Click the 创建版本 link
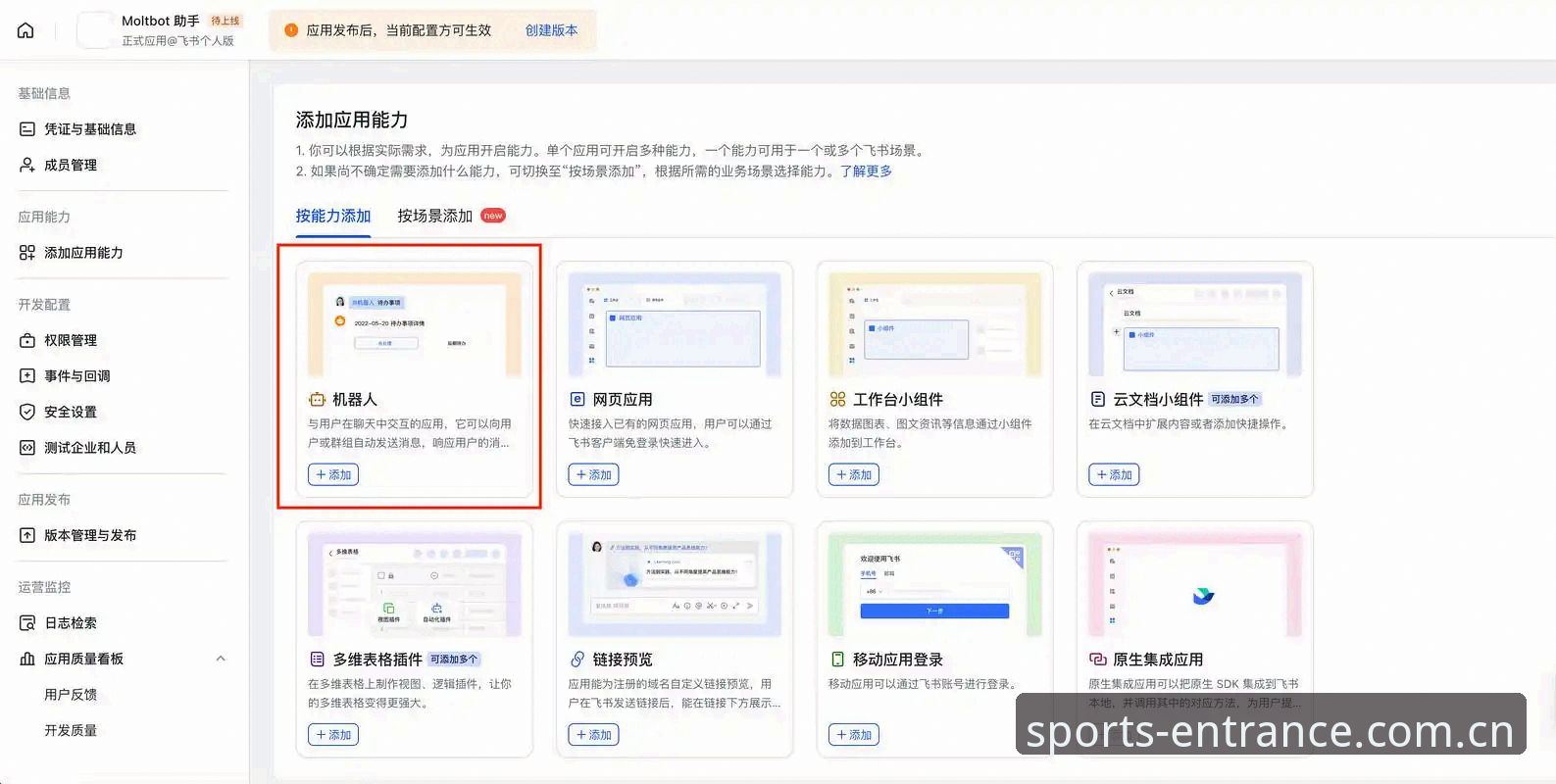This screenshot has width=1556, height=784. (551, 30)
